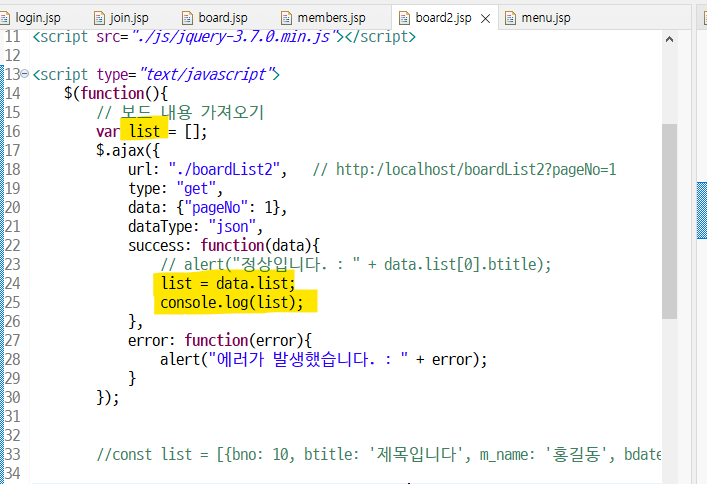This screenshot has width=707, height=484.
Task: Collapse the script block at line 13
Action: pyautogui.click(x=25, y=73)
